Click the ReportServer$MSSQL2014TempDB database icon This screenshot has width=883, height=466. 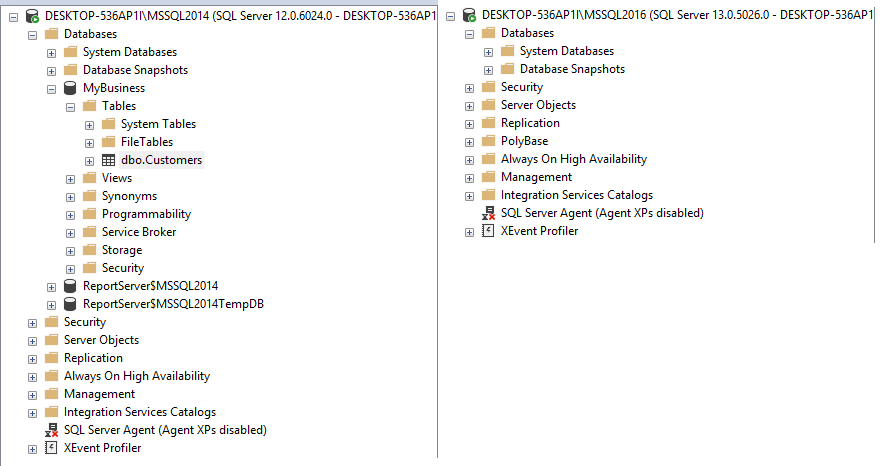click(x=70, y=304)
